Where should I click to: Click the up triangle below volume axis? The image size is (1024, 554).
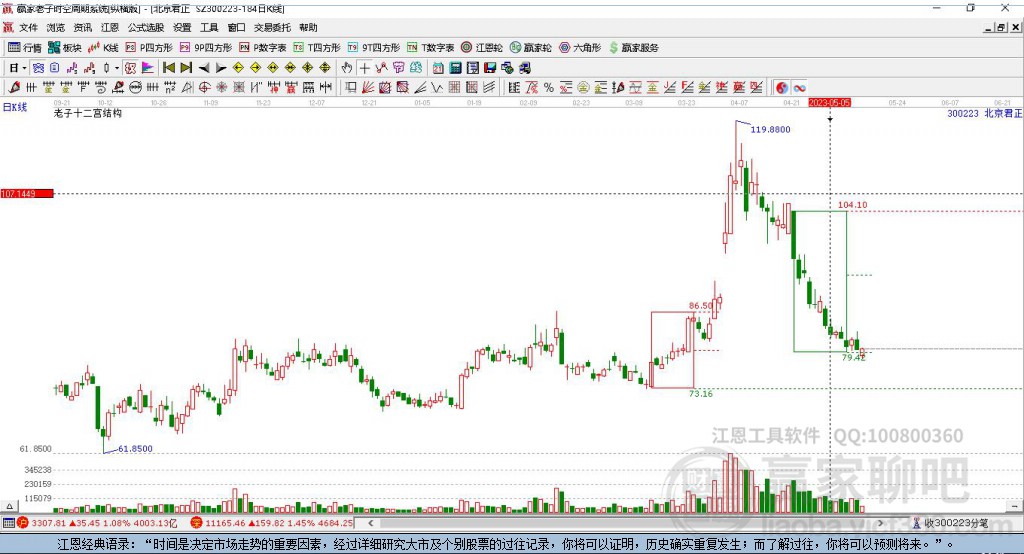tap(9, 506)
